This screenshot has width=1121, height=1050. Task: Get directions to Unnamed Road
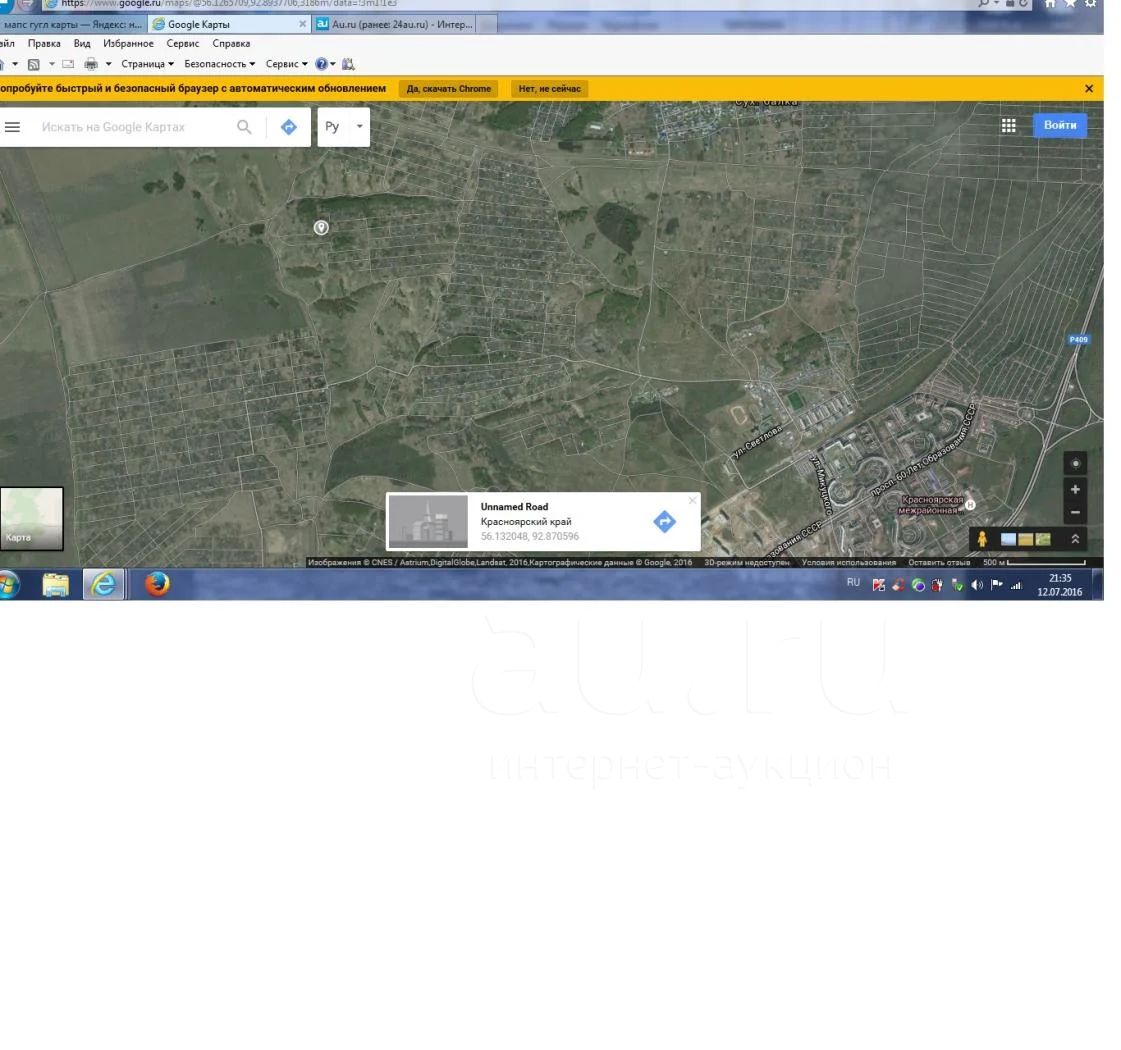click(x=664, y=521)
